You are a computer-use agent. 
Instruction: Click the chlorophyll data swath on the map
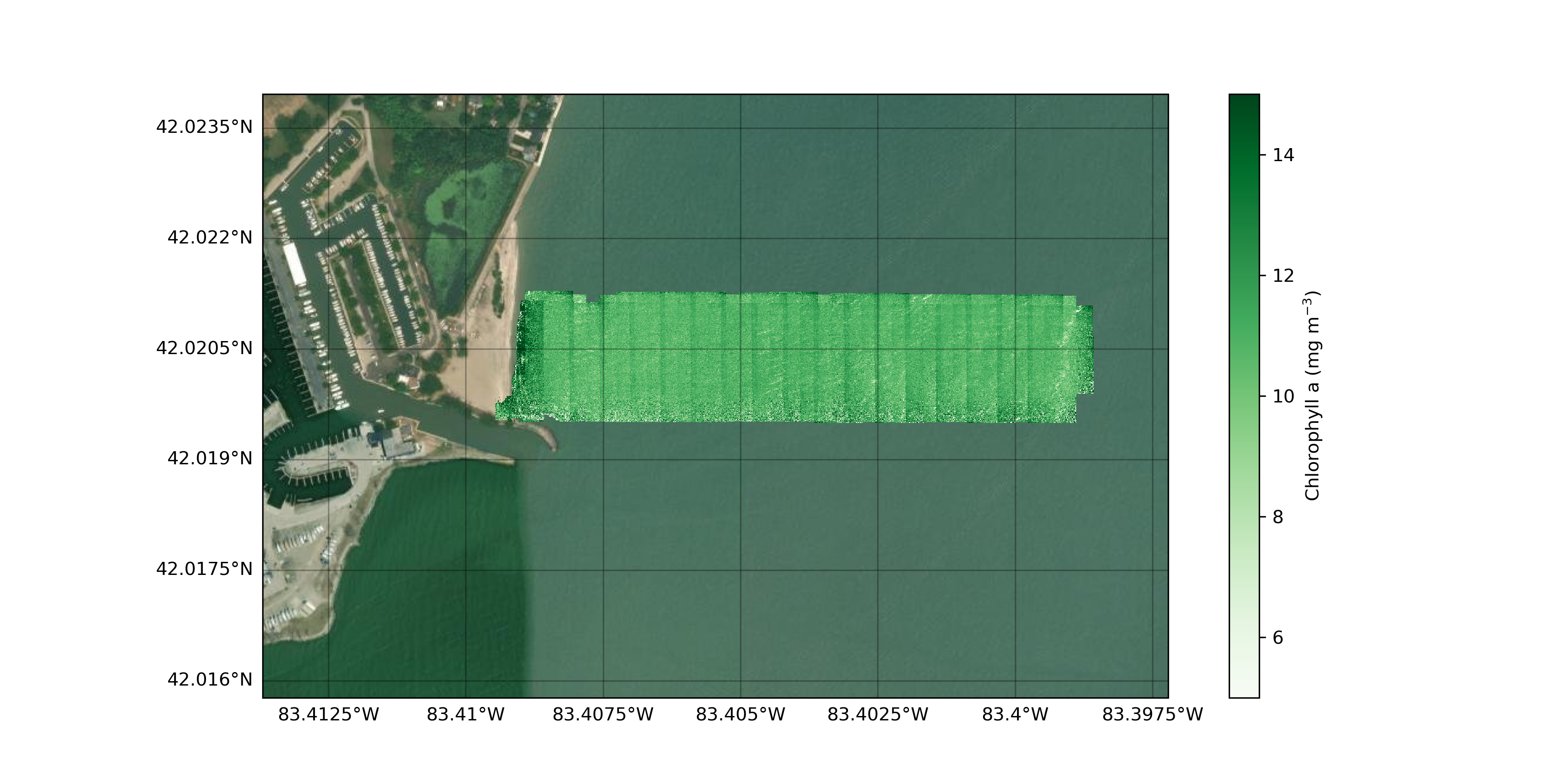(x=794, y=357)
